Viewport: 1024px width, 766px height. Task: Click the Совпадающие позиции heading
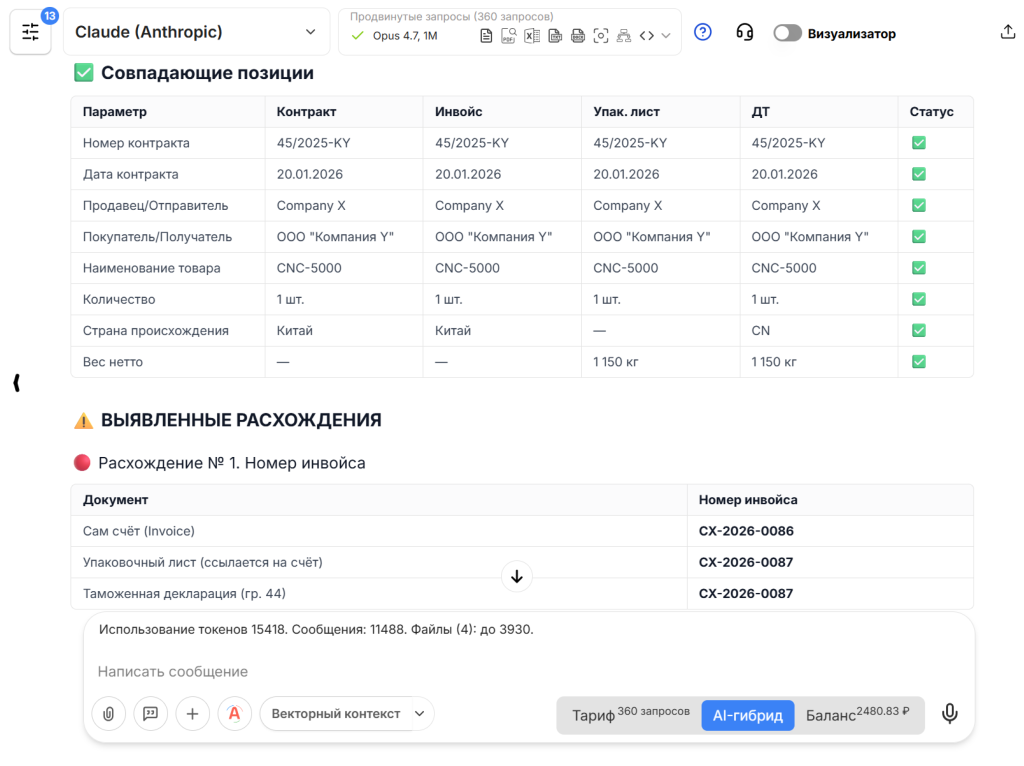coord(207,72)
